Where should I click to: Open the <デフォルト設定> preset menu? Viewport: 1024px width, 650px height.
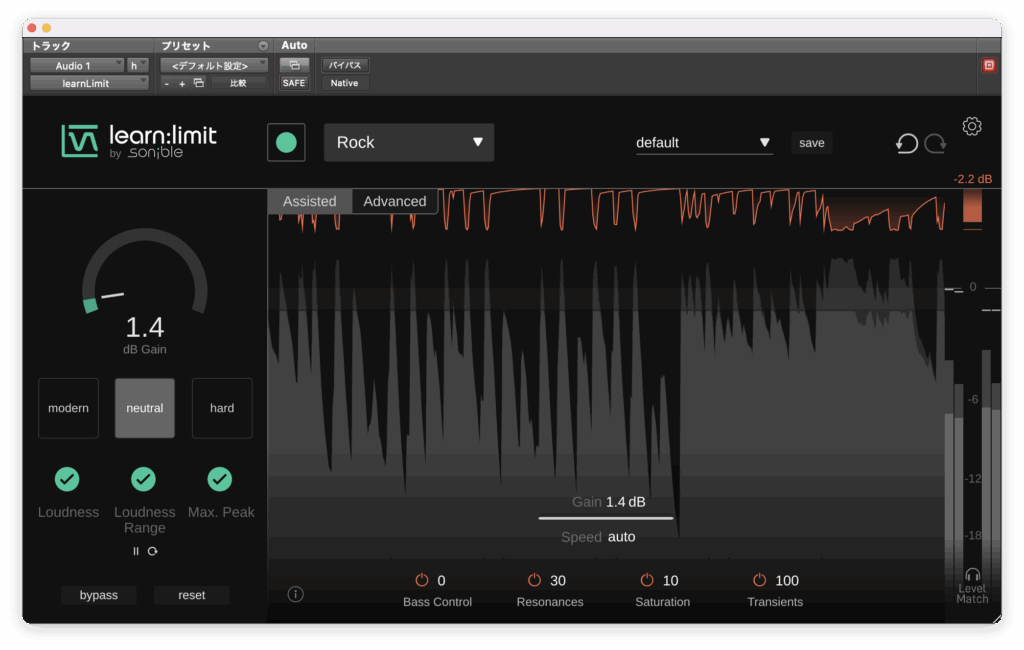point(214,65)
